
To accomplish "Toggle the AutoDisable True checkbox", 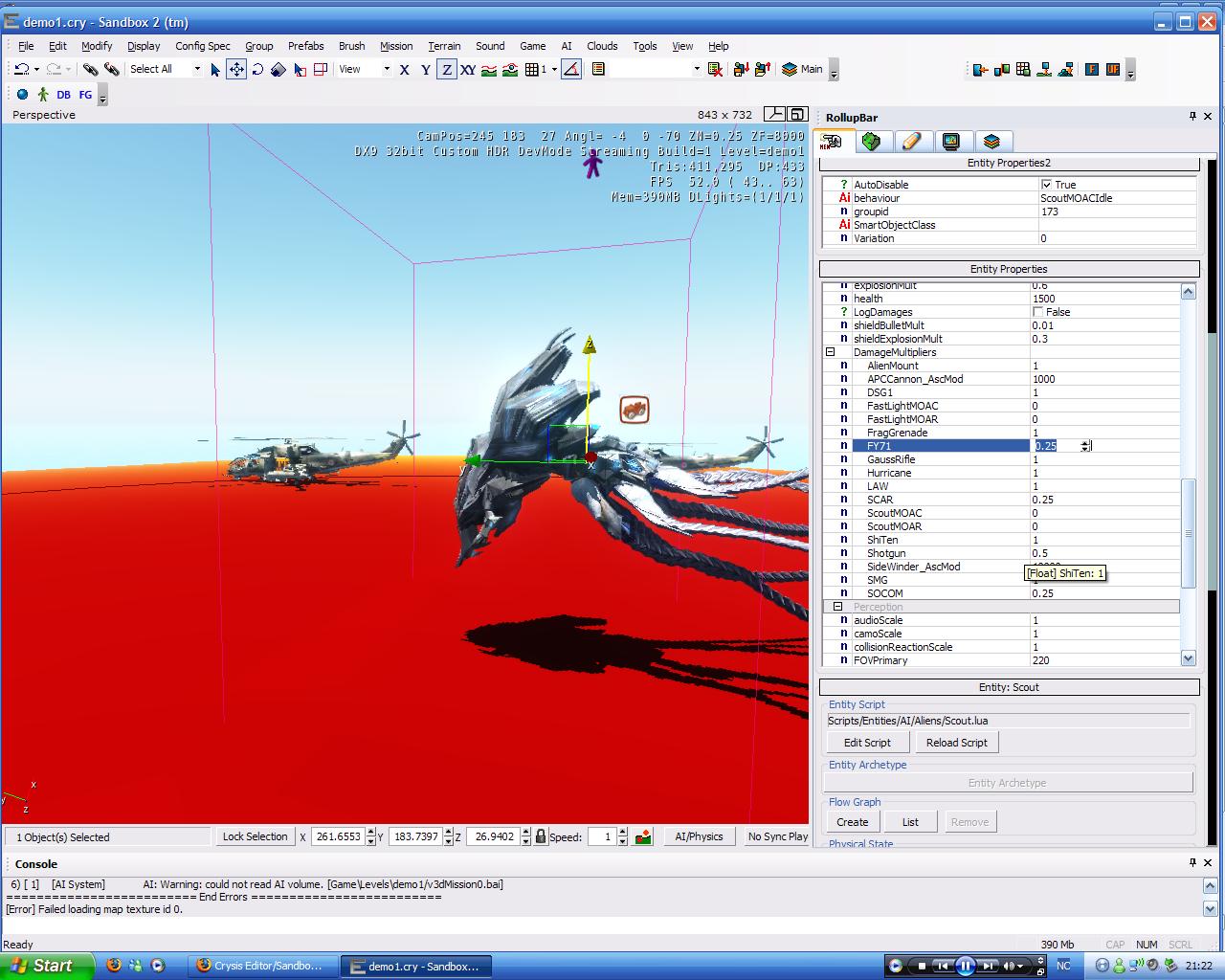I will click(1046, 185).
